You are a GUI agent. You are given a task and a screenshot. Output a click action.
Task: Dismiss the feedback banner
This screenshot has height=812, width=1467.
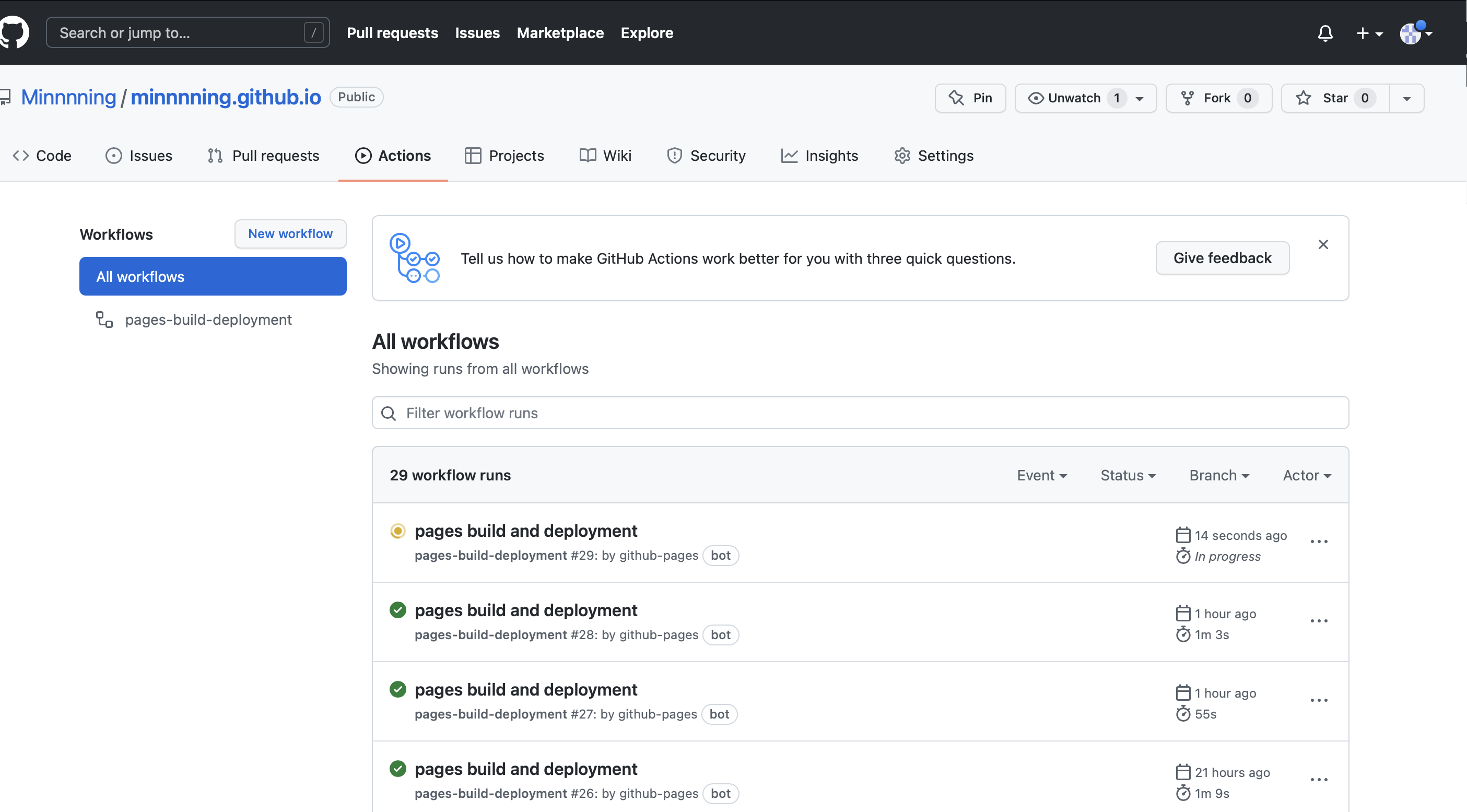(x=1322, y=244)
